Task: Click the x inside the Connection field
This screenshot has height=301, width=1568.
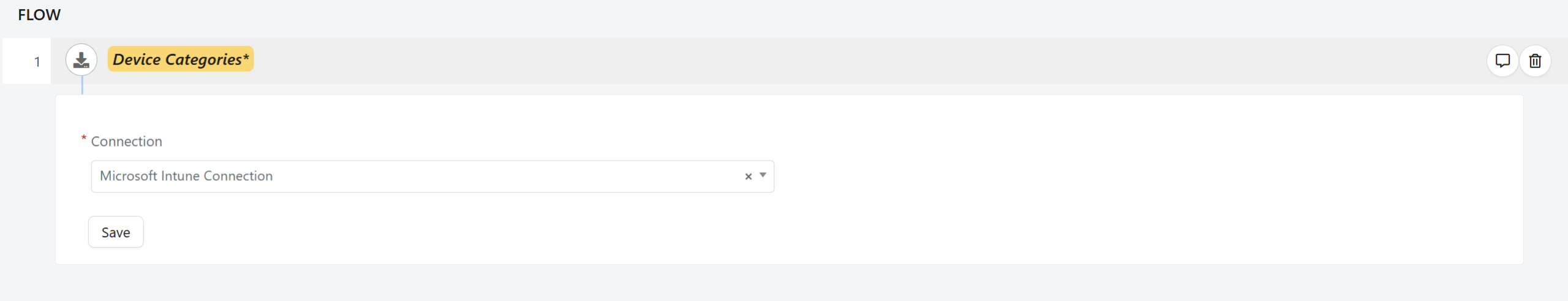Action: [x=748, y=177]
